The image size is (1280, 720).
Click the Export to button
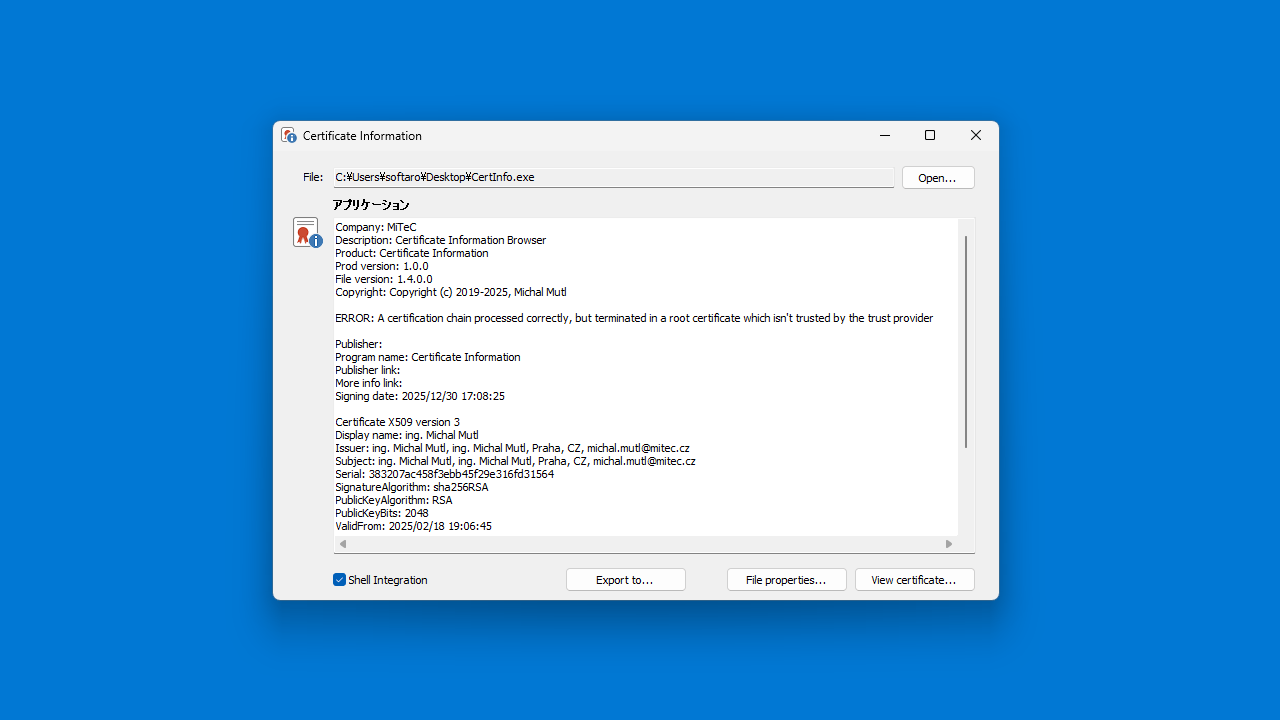click(x=625, y=579)
